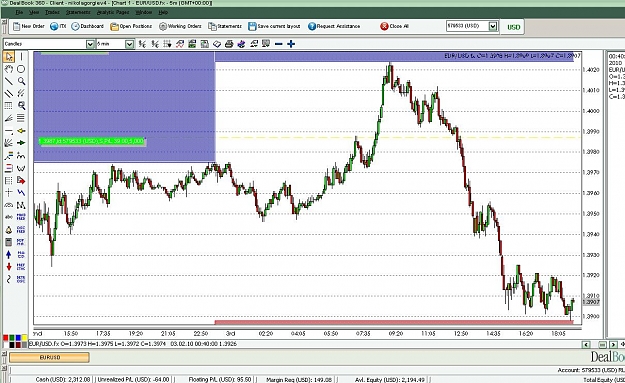625x383 pixels.
Task: Click the green open position label on chart
Action: click(x=92, y=141)
